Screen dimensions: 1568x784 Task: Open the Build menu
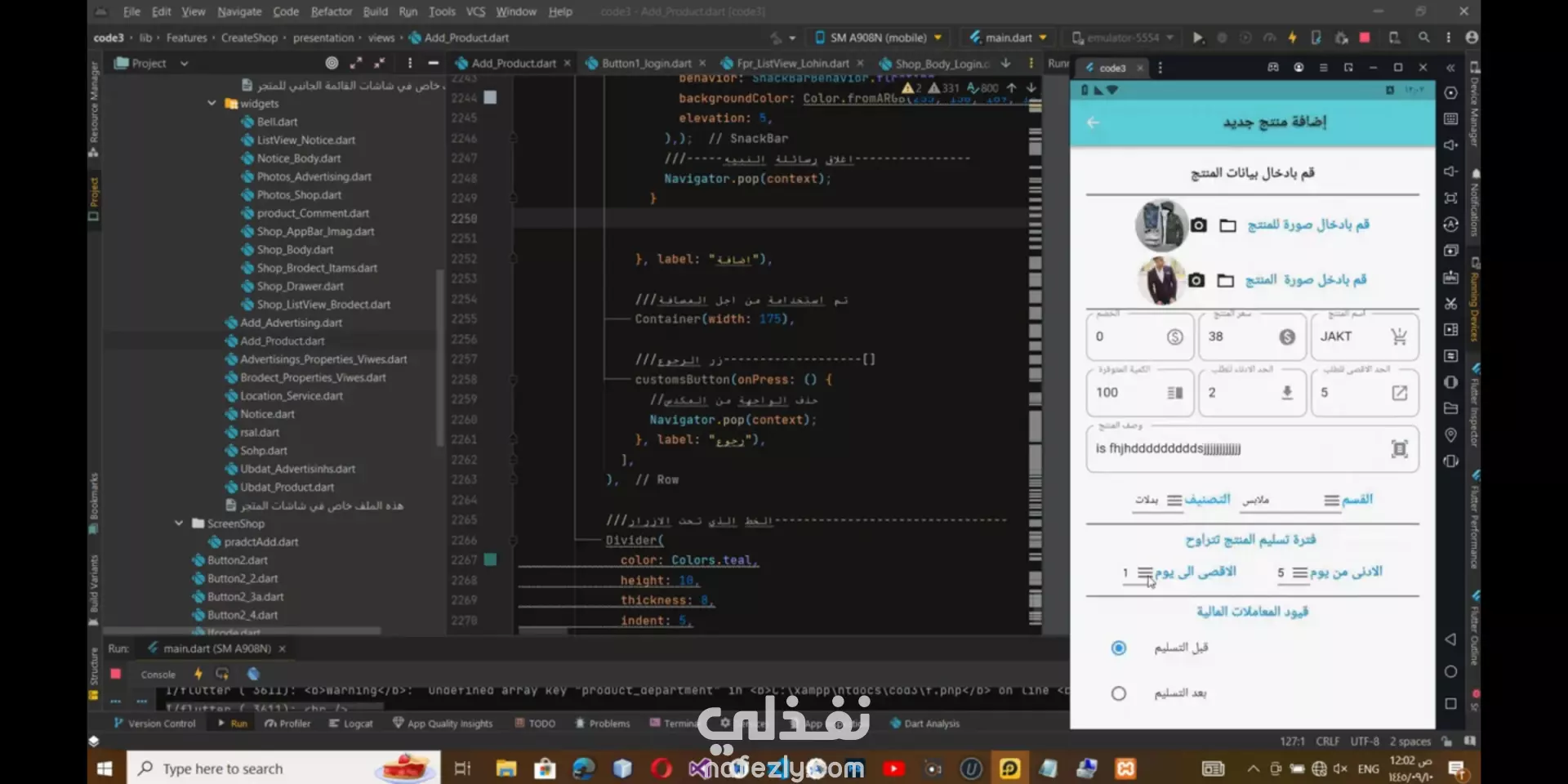click(x=375, y=11)
